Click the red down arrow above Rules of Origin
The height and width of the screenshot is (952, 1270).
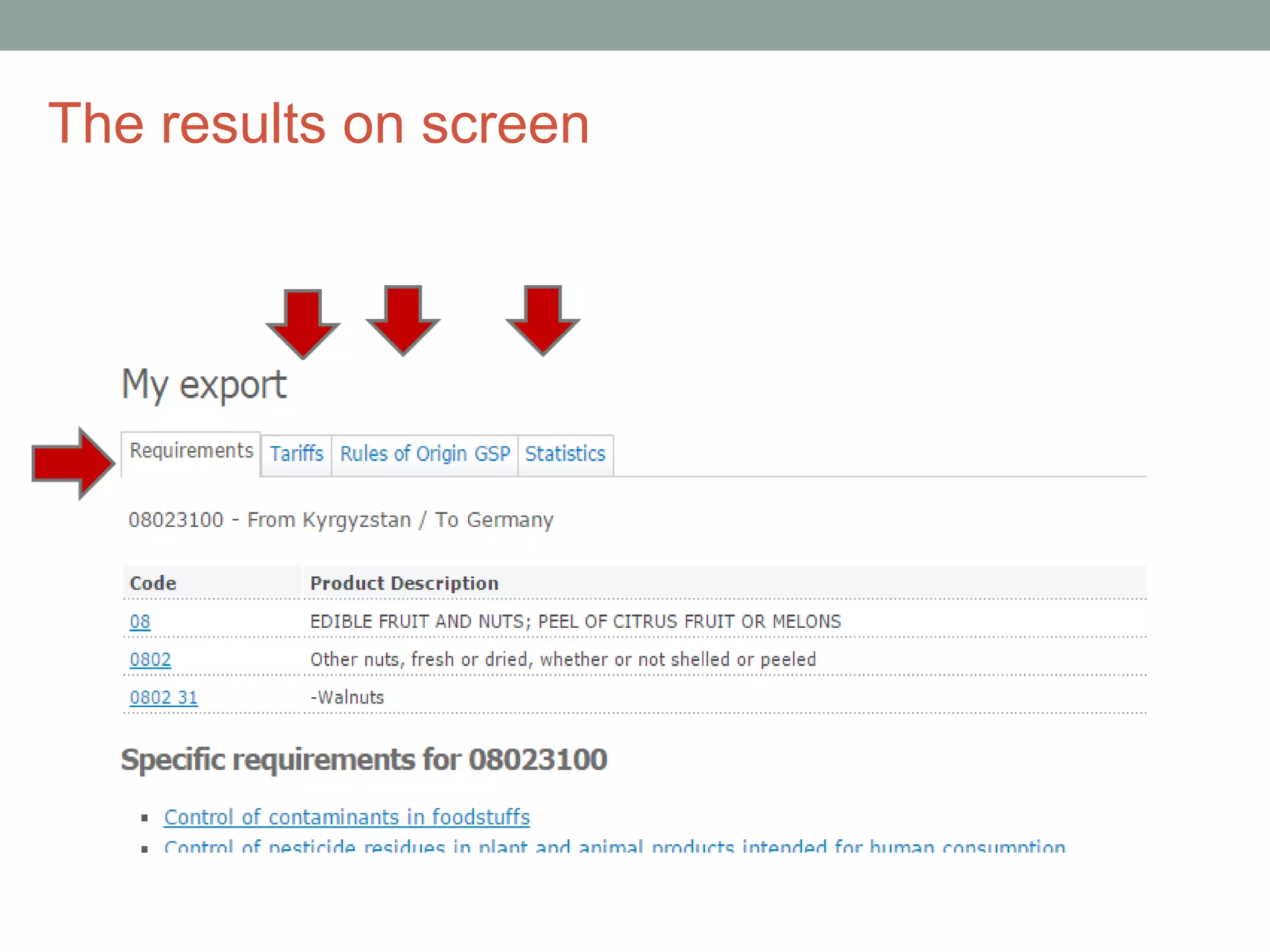click(x=403, y=320)
